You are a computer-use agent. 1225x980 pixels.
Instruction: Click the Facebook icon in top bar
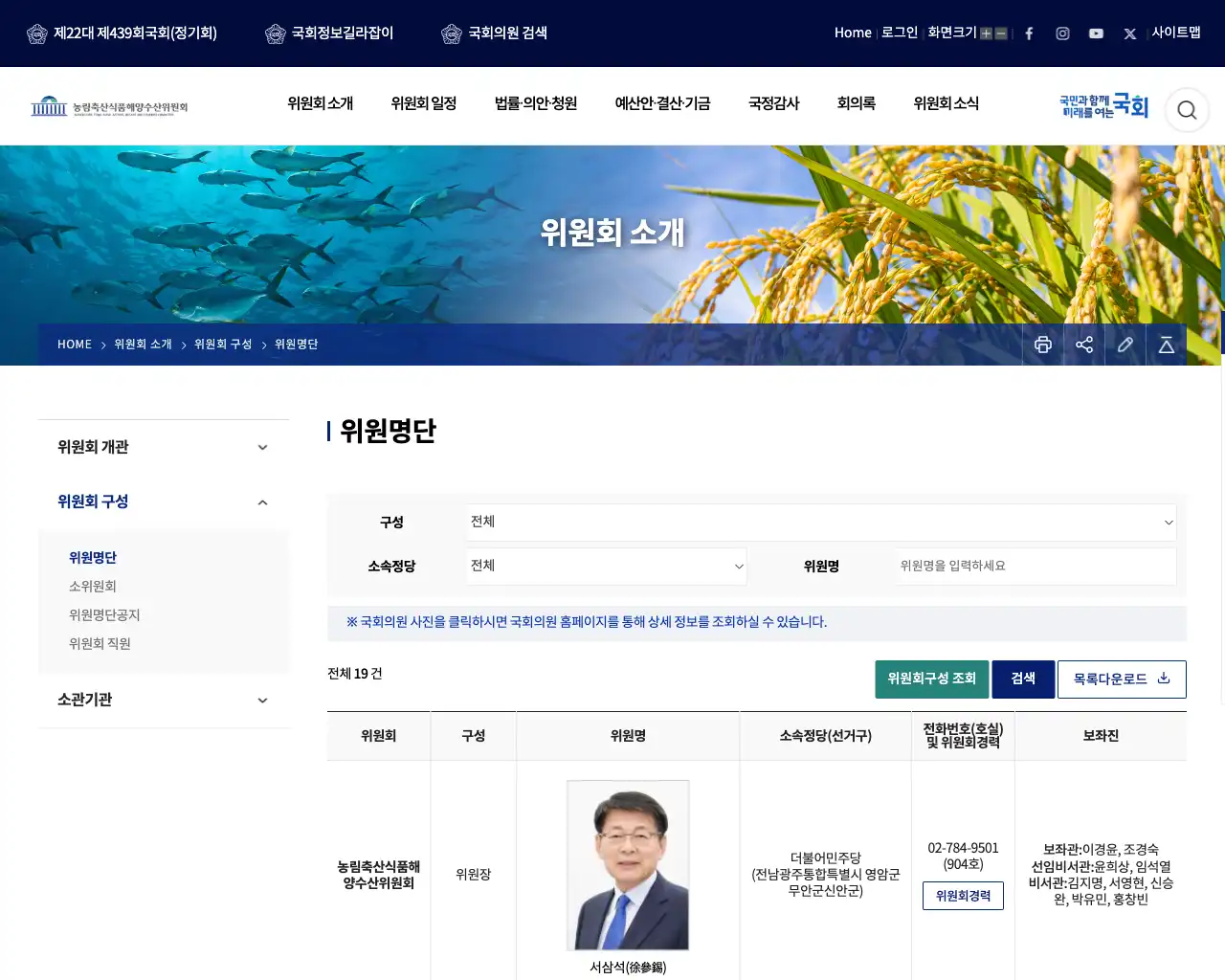[1029, 33]
